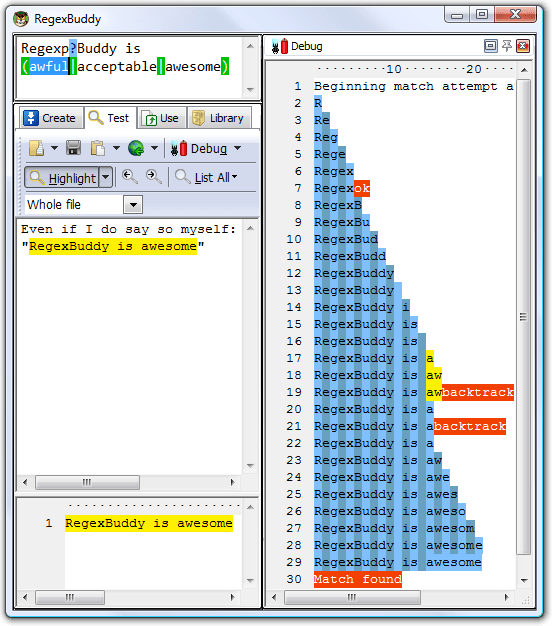The width and height of the screenshot is (552, 626).
Task: Click the New test file icon
Action: 36,148
